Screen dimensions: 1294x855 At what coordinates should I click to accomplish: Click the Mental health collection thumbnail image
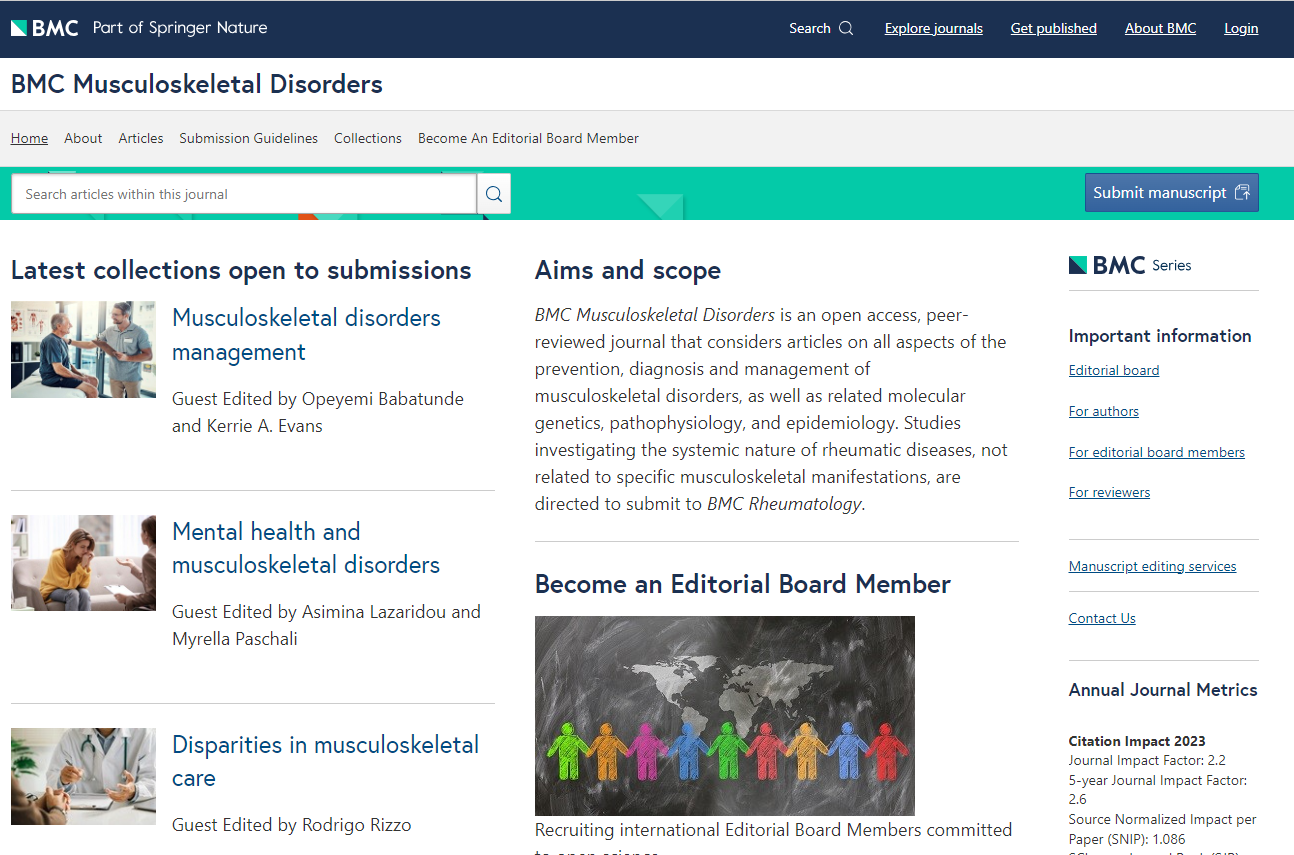(83, 562)
